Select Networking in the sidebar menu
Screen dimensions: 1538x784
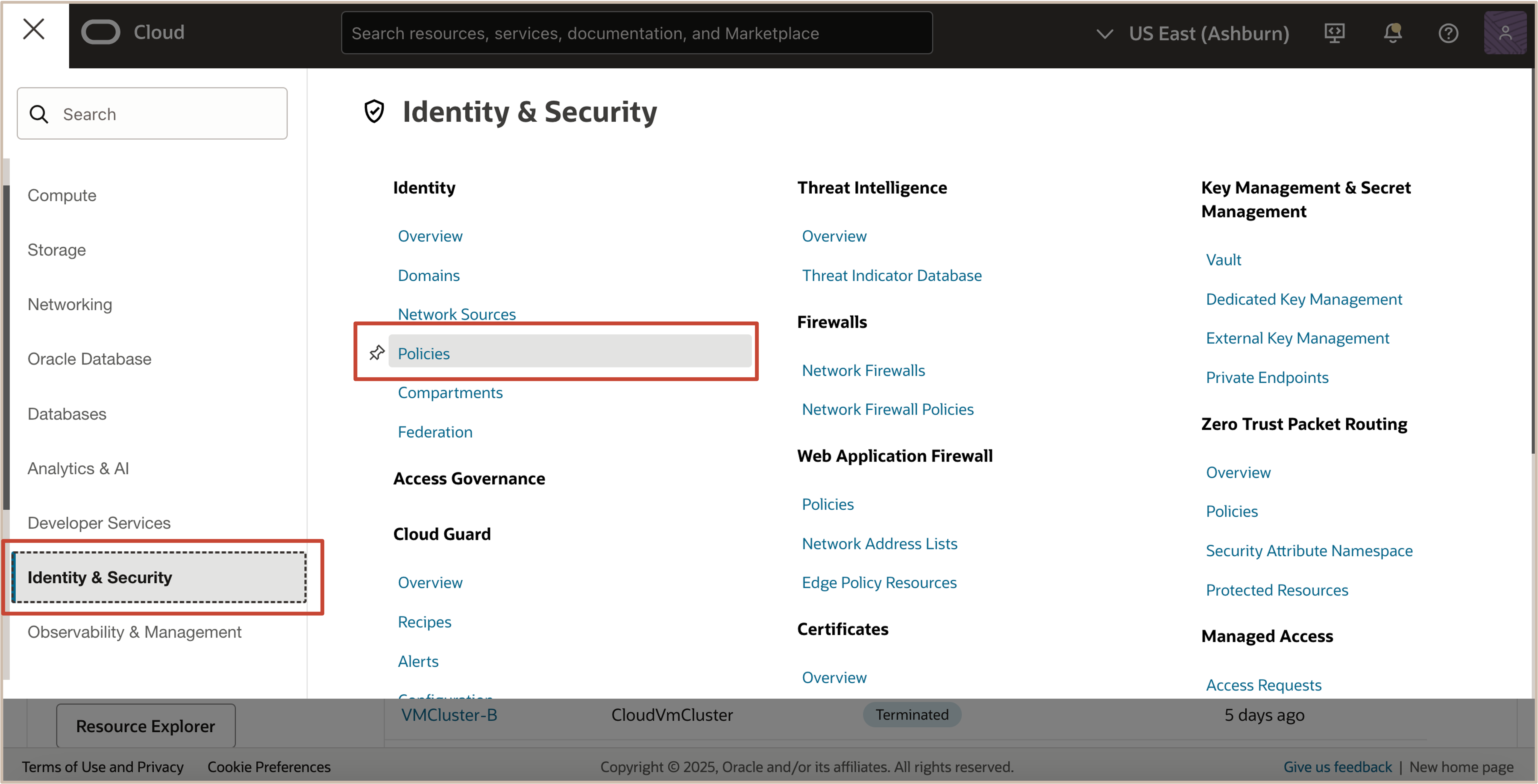click(70, 304)
